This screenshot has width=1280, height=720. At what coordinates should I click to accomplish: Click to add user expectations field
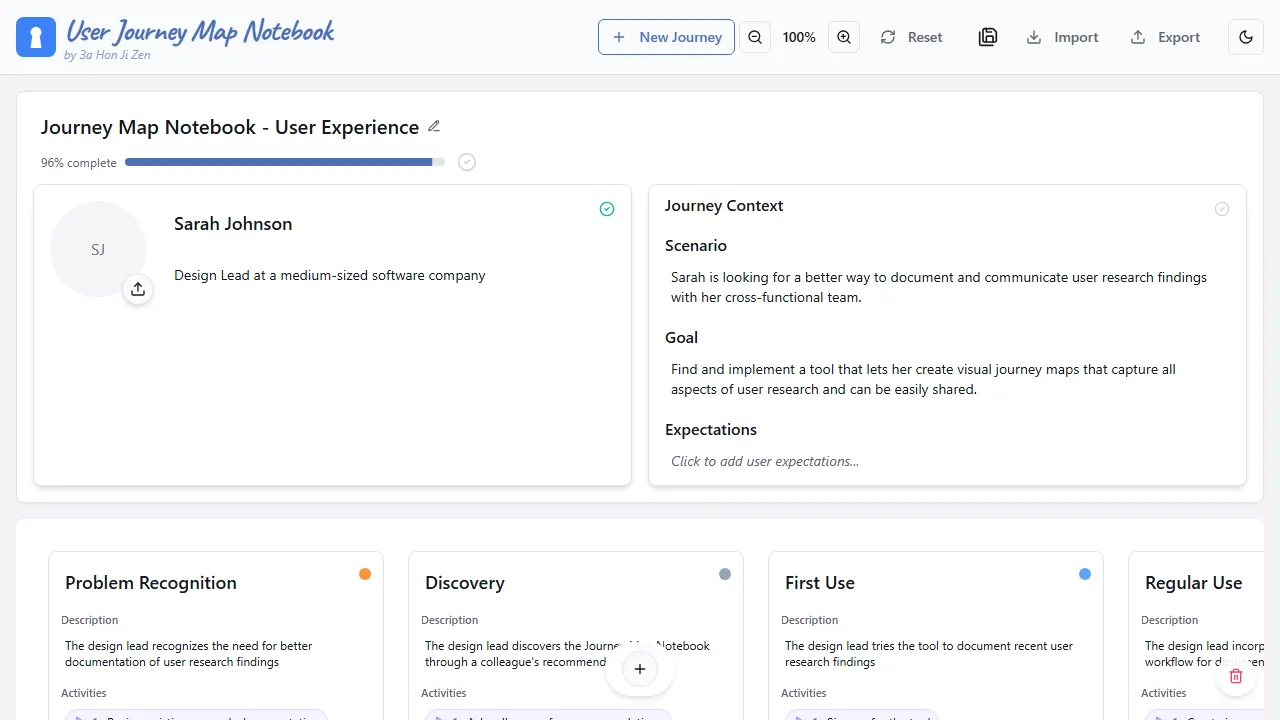pos(765,461)
